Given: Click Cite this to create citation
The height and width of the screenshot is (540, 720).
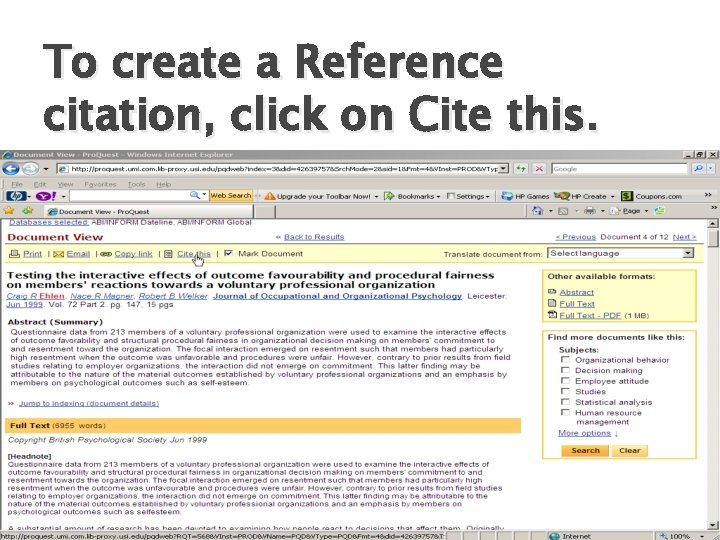Looking at the screenshot, I should tap(194, 254).
